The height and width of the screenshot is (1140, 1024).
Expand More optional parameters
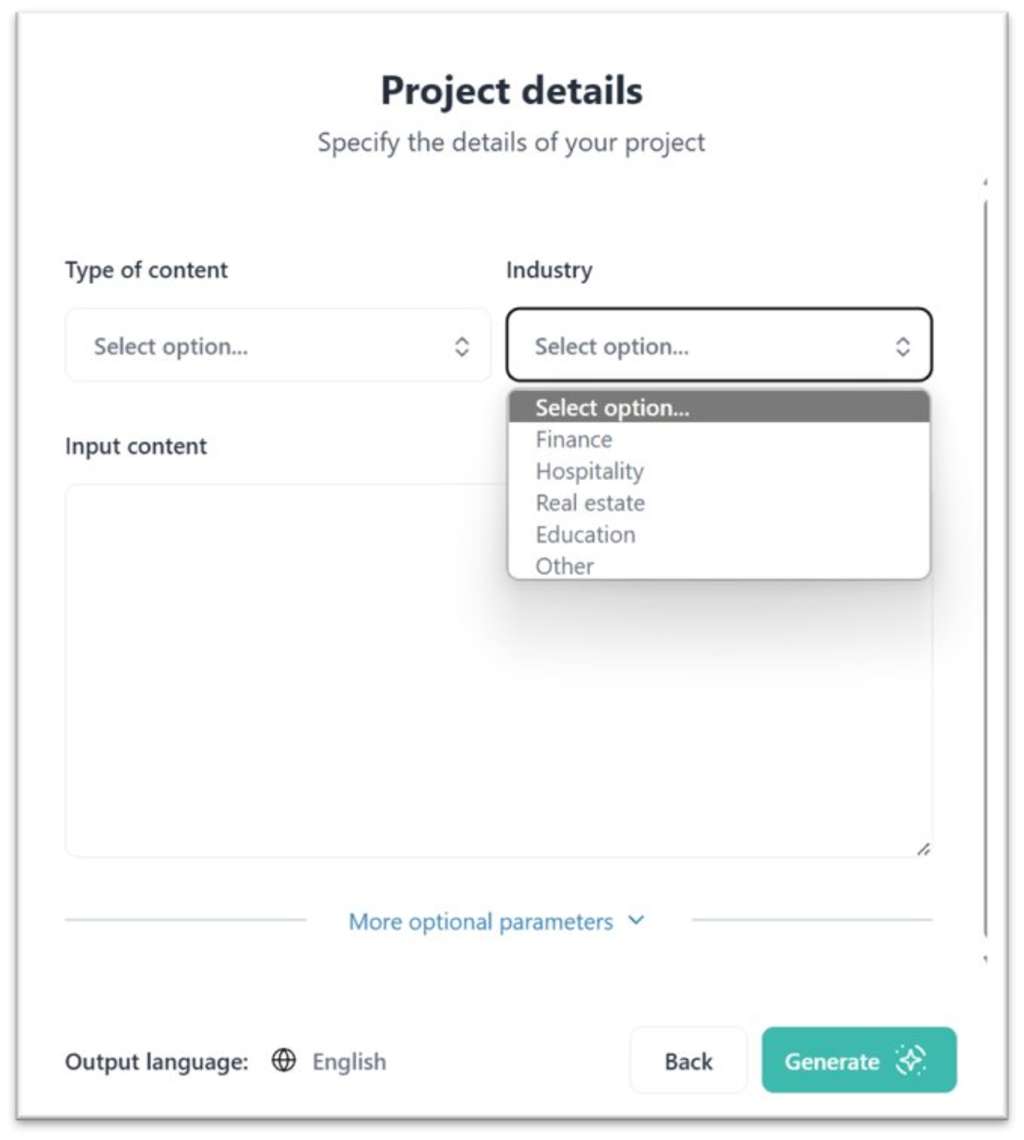[481, 922]
